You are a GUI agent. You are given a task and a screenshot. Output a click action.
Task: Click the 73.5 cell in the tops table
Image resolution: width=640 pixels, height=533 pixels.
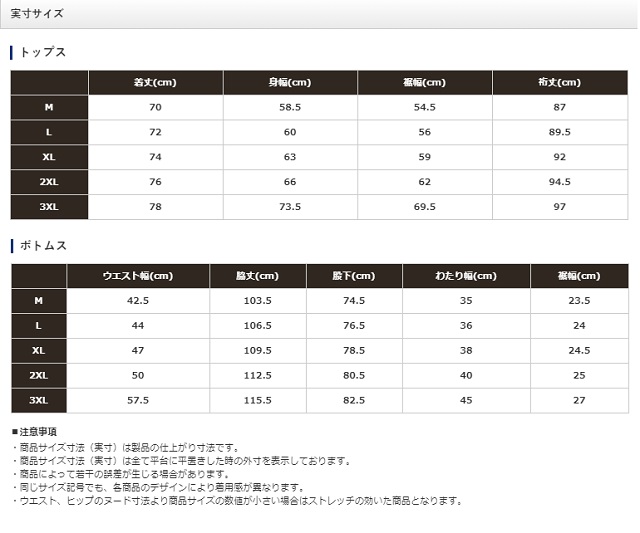pos(290,207)
